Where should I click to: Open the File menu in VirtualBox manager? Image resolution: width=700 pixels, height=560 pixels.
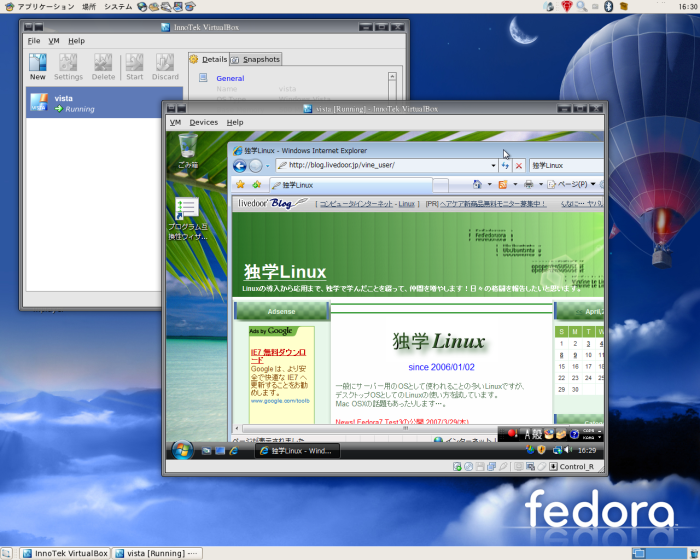(34, 41)
